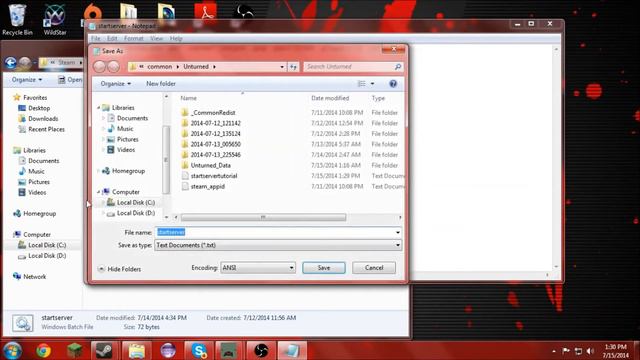Sort by the Date modified column header
640x360 pixels.
[330, 98]
